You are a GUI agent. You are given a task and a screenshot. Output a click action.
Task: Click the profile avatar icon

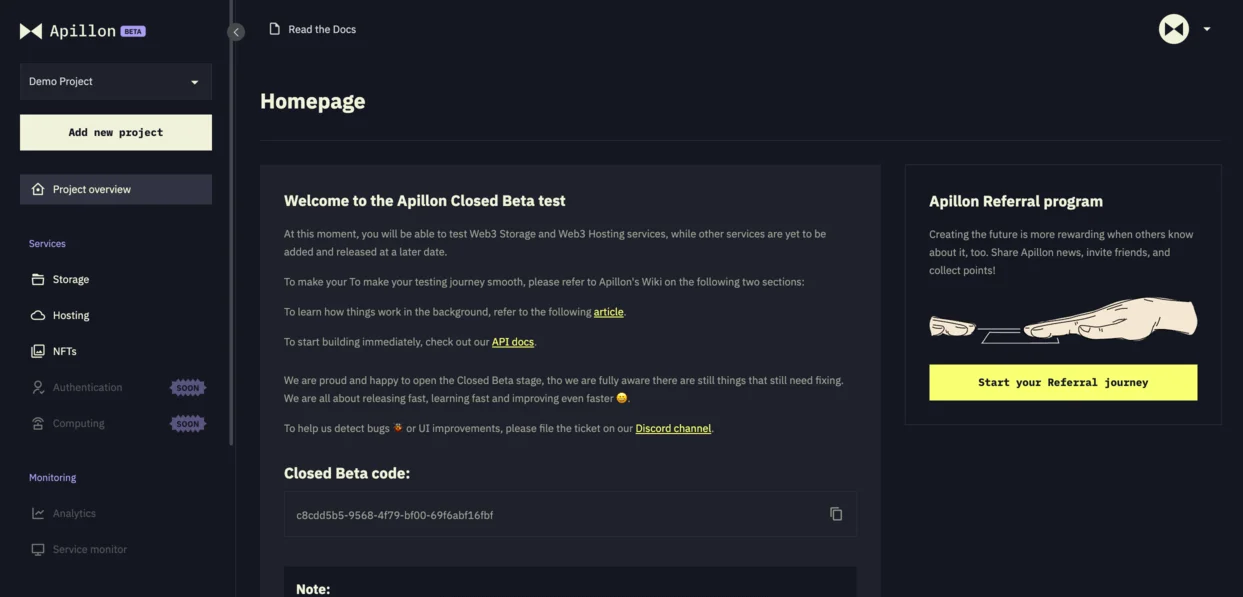(x=1173, y=29)
